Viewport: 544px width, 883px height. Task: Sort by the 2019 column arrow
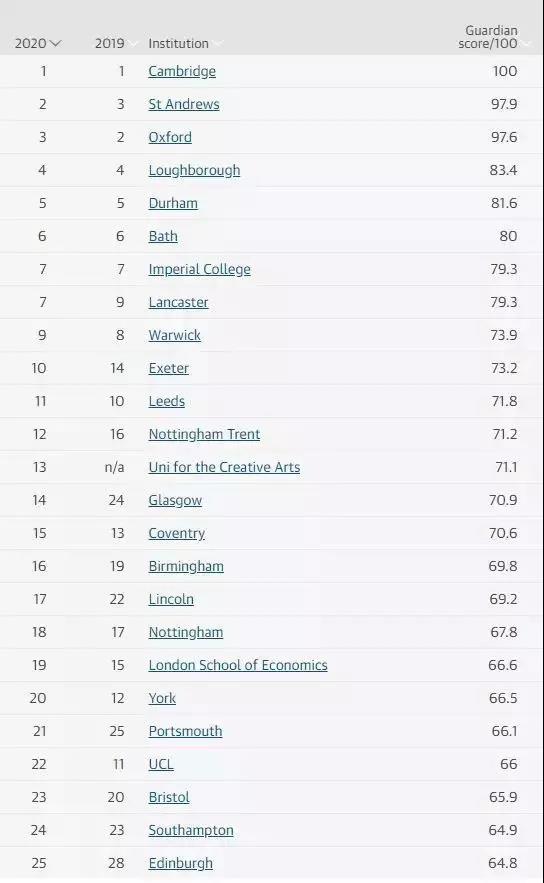click(133, 43)
